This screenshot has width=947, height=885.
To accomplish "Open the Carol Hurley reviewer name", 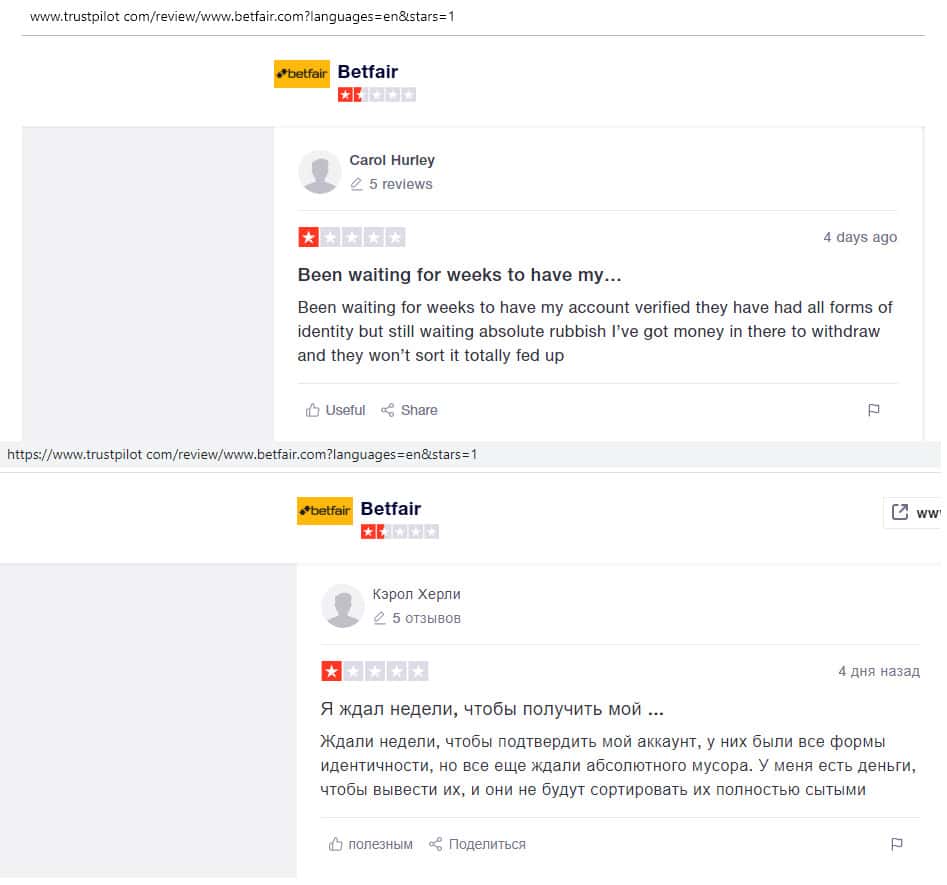I will 391,160.
